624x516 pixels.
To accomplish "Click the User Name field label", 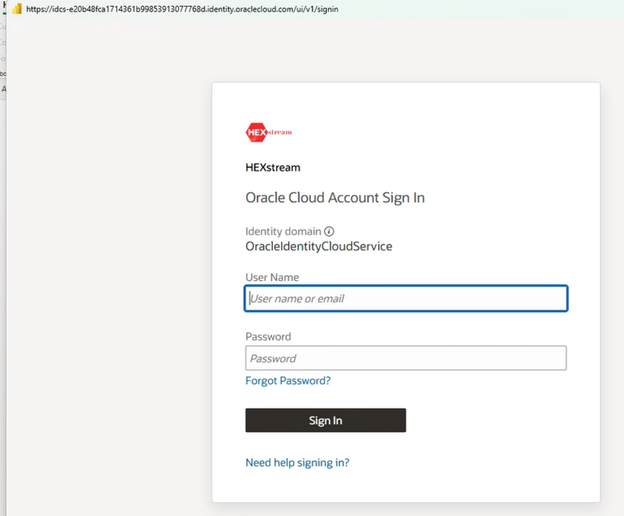I will (x=272, y=277).
